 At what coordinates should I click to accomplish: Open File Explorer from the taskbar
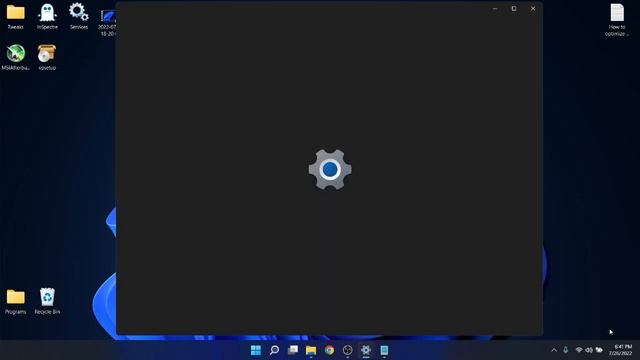click(x=311, y=350)
